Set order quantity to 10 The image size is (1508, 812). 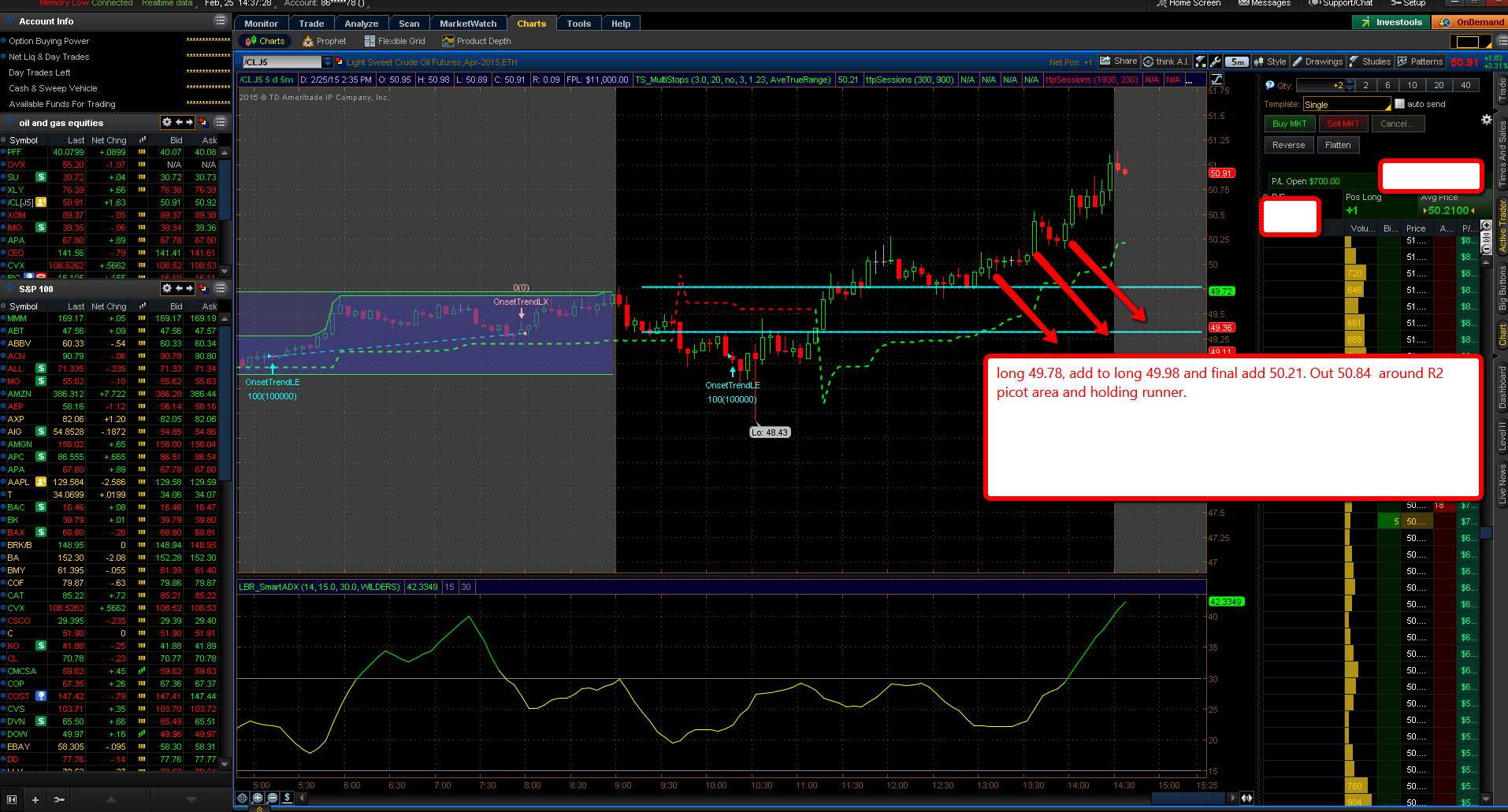click(x=1412, y=85)
